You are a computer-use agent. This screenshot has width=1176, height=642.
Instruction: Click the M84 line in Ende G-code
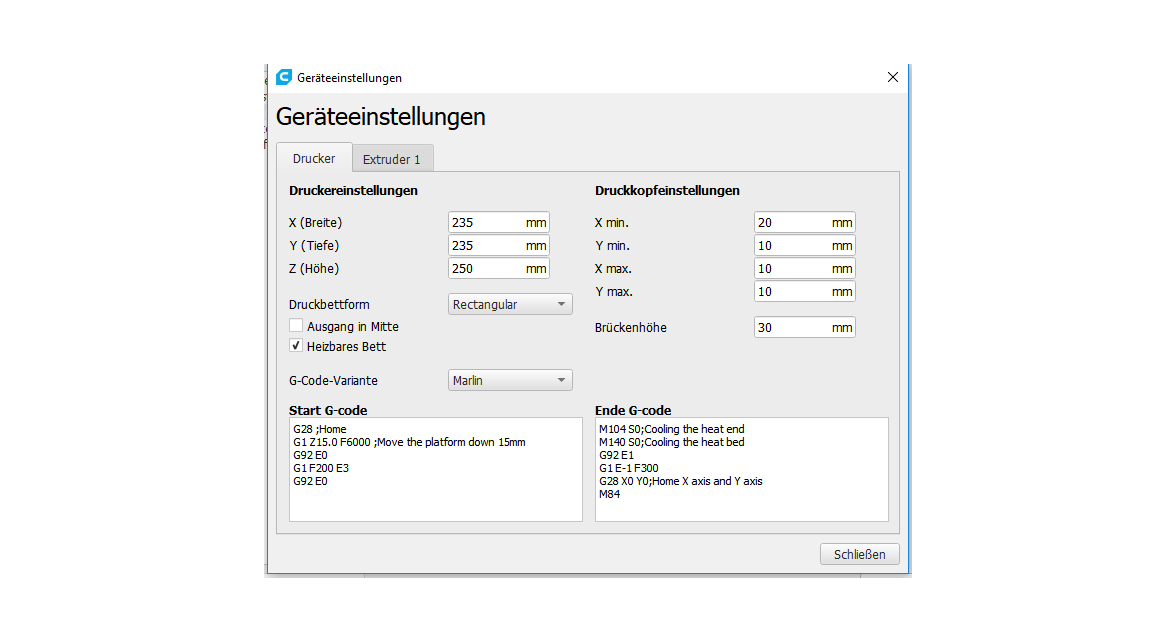tap(610, 494)
